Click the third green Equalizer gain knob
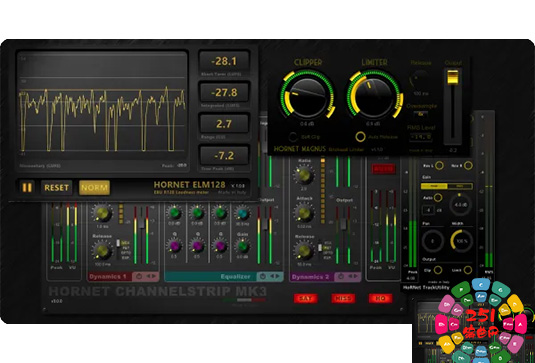 (220, 213)
